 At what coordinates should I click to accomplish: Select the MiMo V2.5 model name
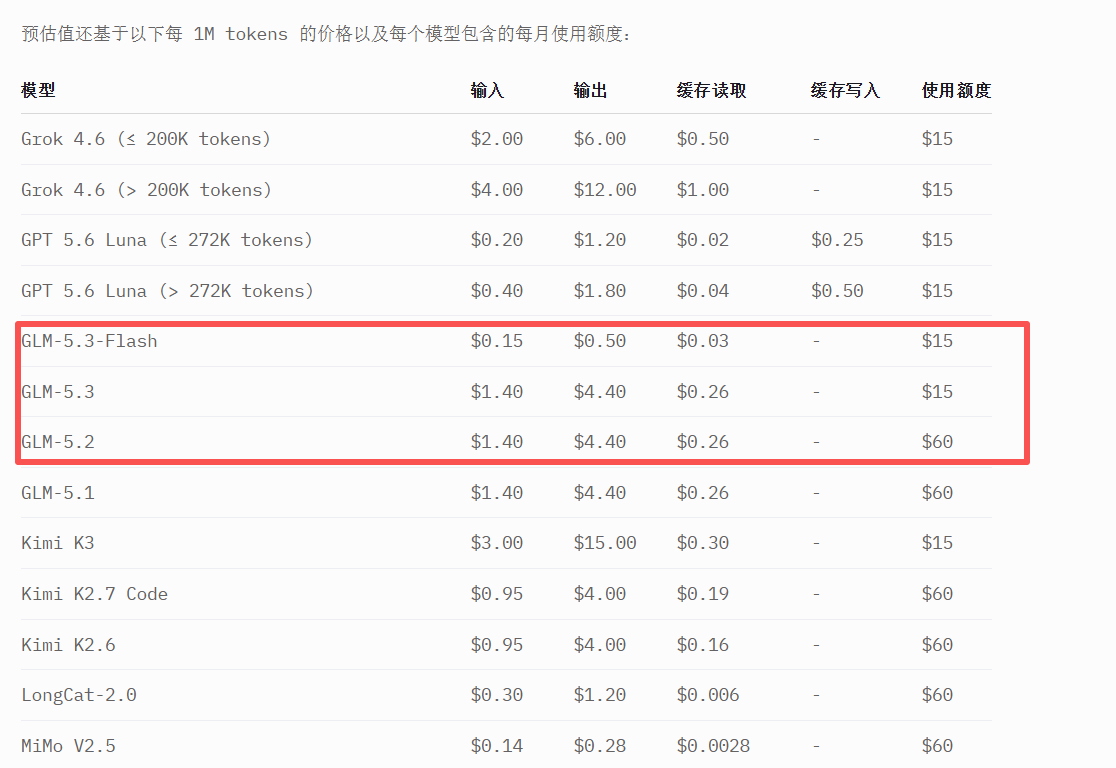click(68, 746)
